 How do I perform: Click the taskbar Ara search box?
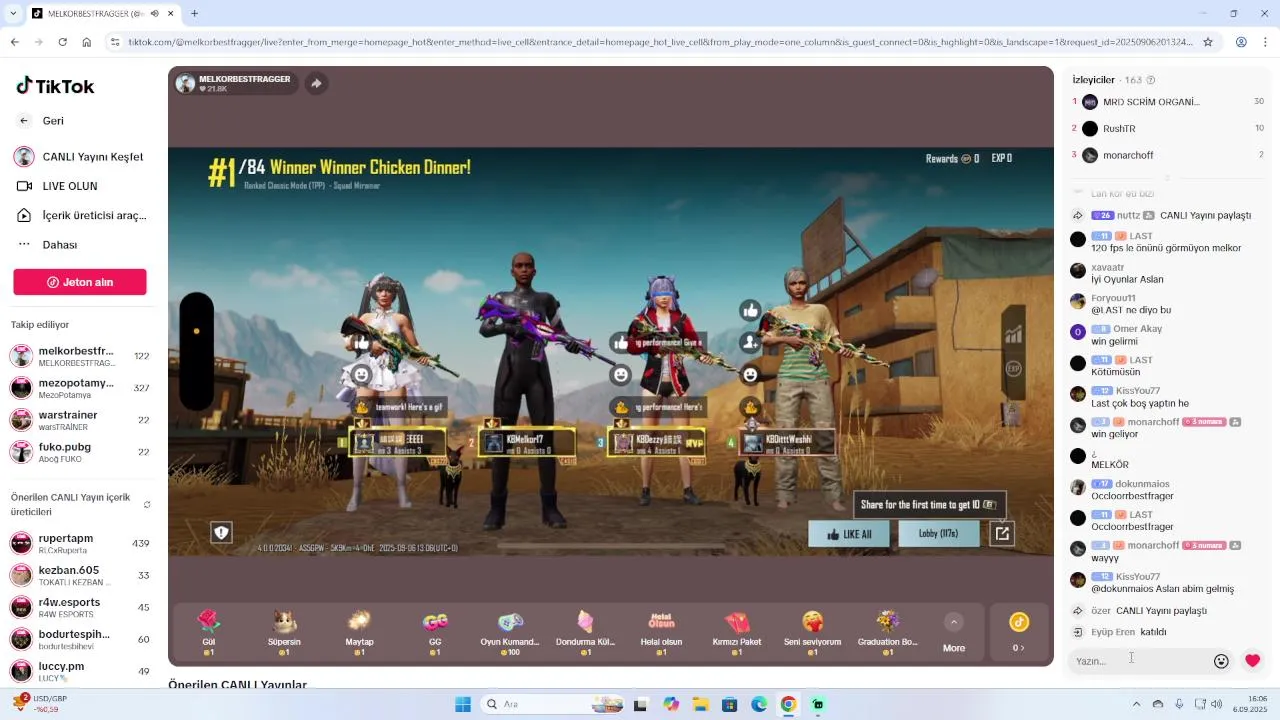(553, 704)
